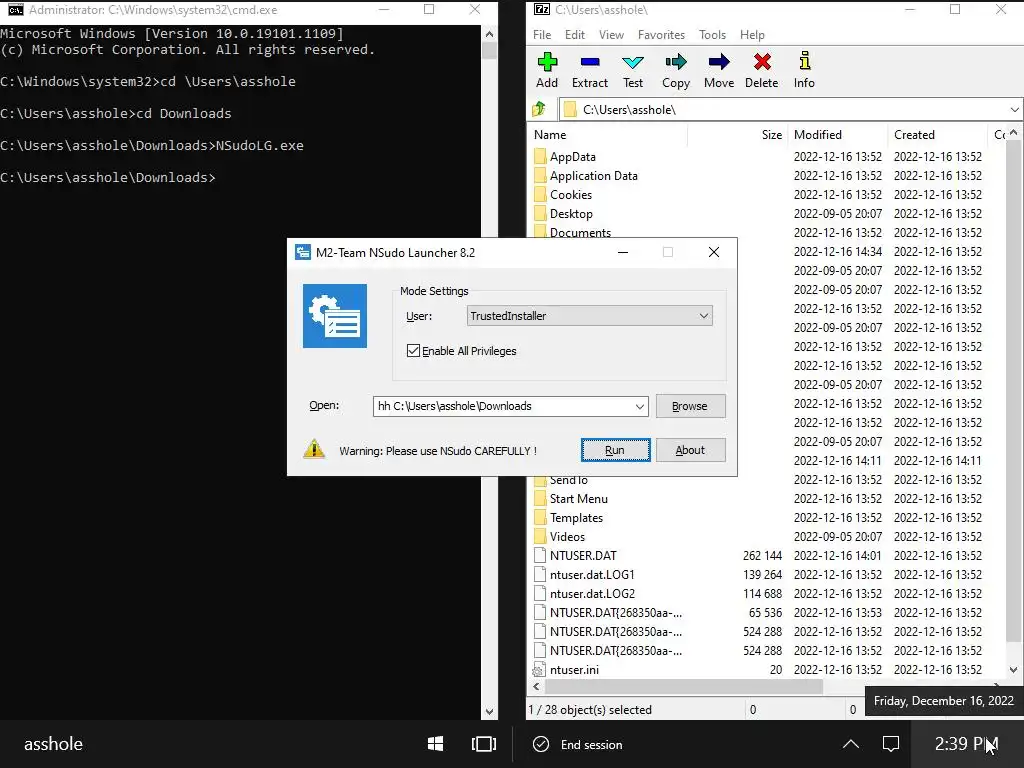Click the Templates folder icon

[539, 518]
